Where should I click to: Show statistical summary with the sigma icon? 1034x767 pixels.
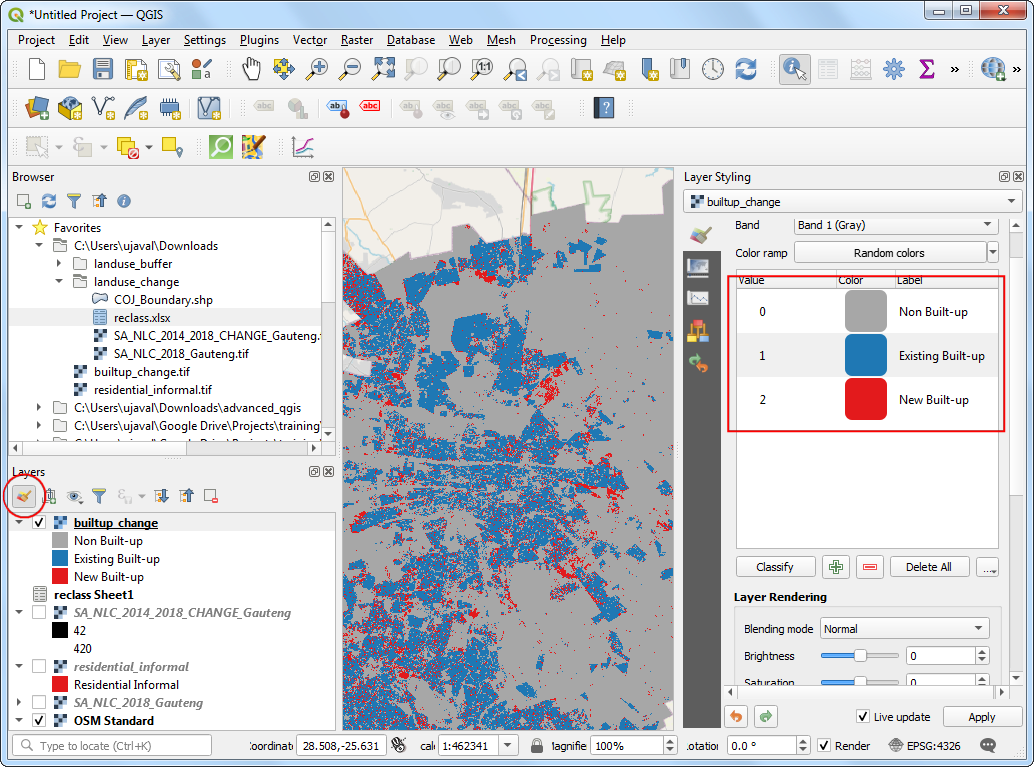point(926,69)
